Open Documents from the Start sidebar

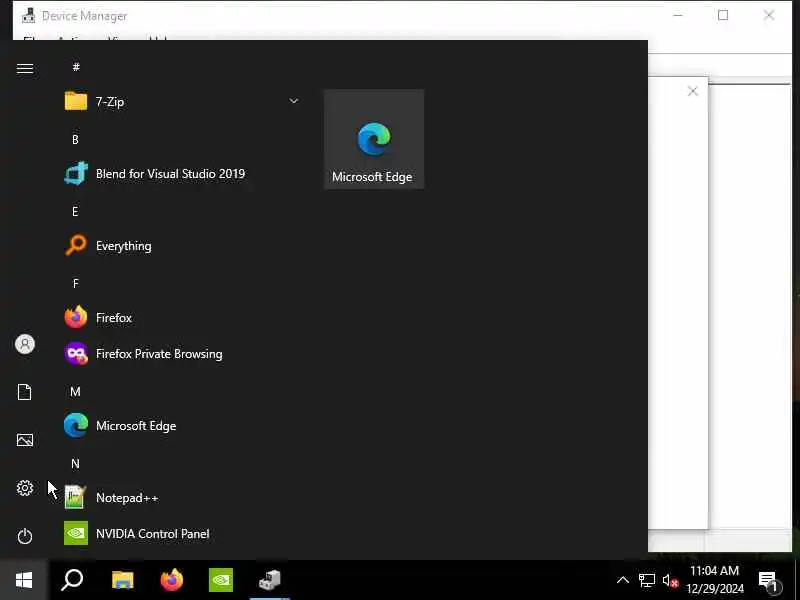coord(24,392)
